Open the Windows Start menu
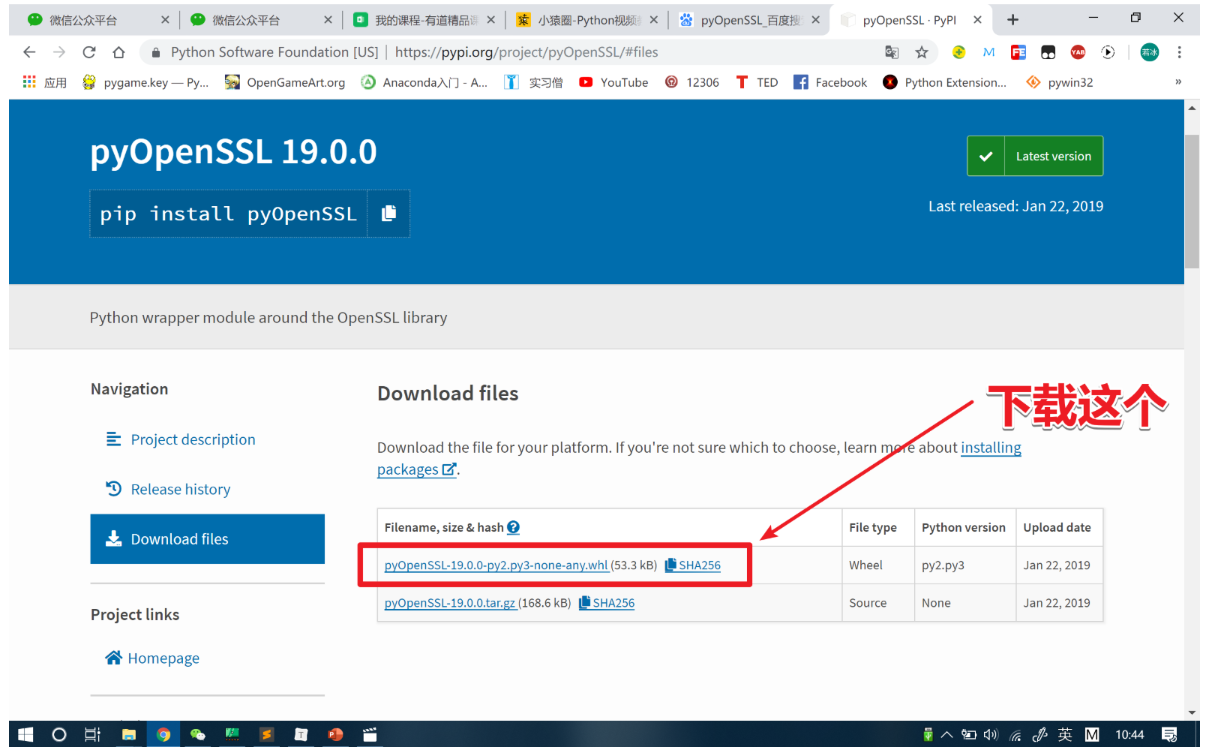The height and width of the screenshot is (748, 1213). pyautogui.click(x=26, y=734)
